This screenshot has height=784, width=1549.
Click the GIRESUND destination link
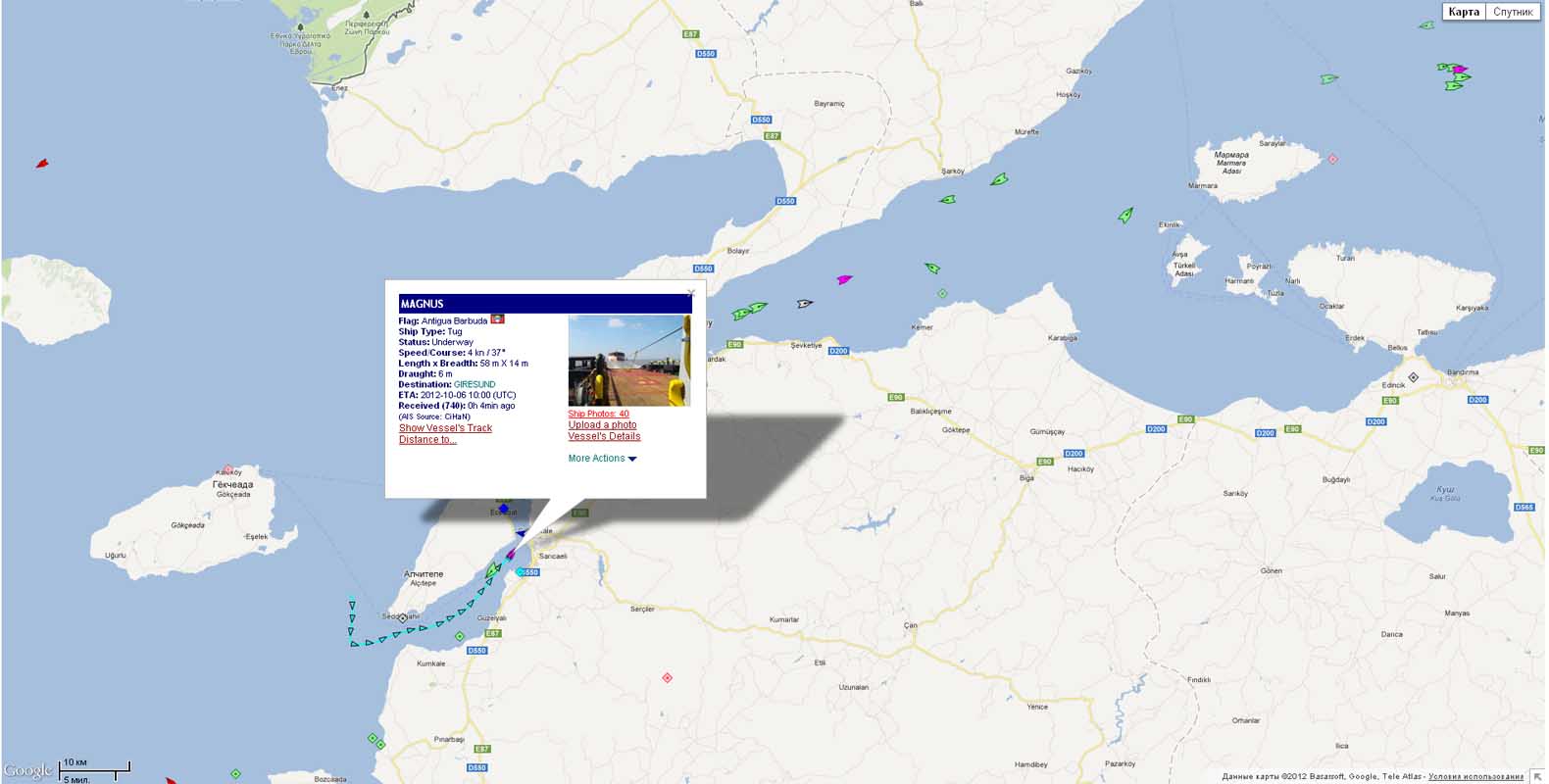475,385
